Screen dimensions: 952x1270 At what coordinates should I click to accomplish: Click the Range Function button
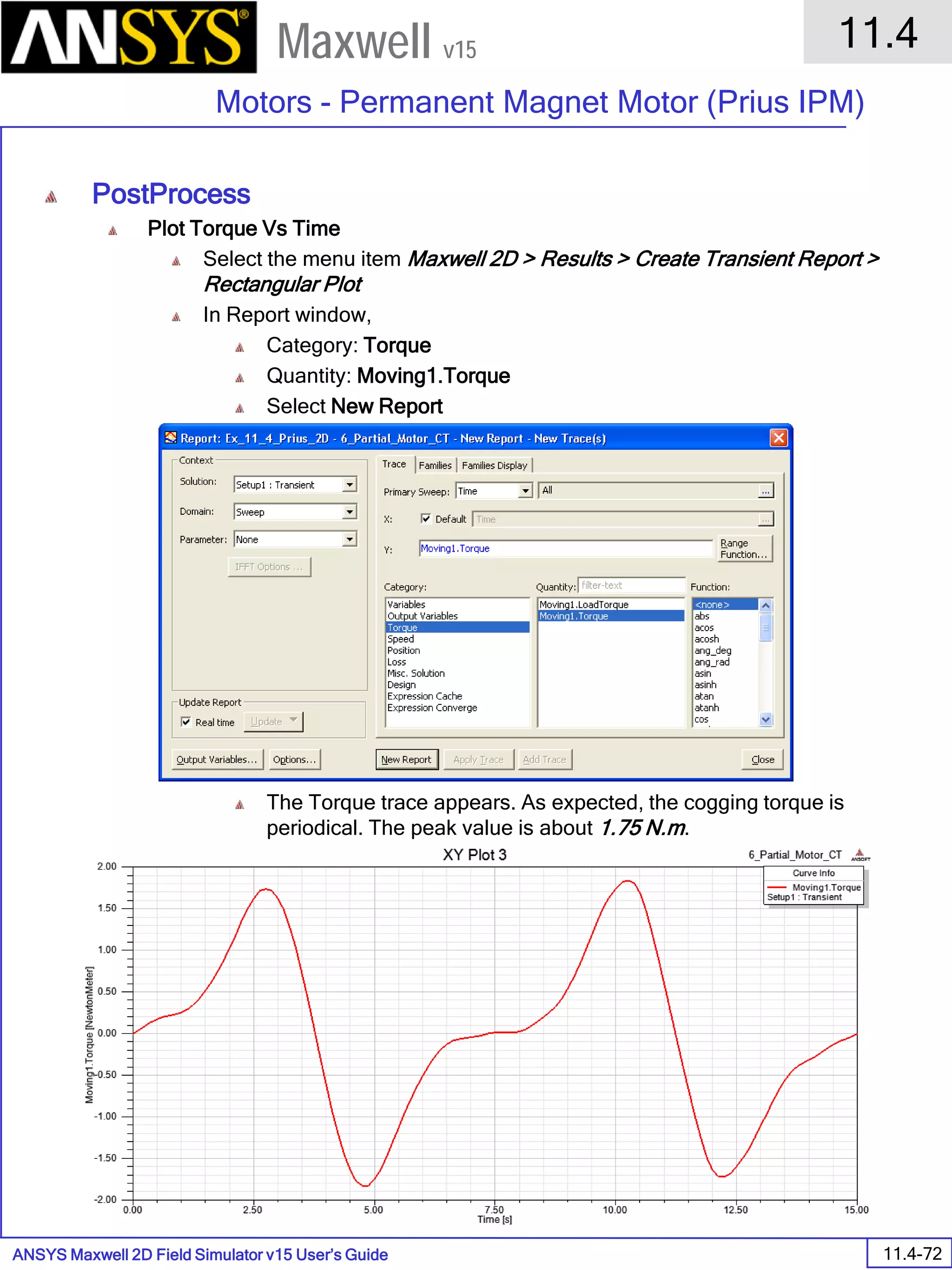pyautogui.click(x=745, y=549)
